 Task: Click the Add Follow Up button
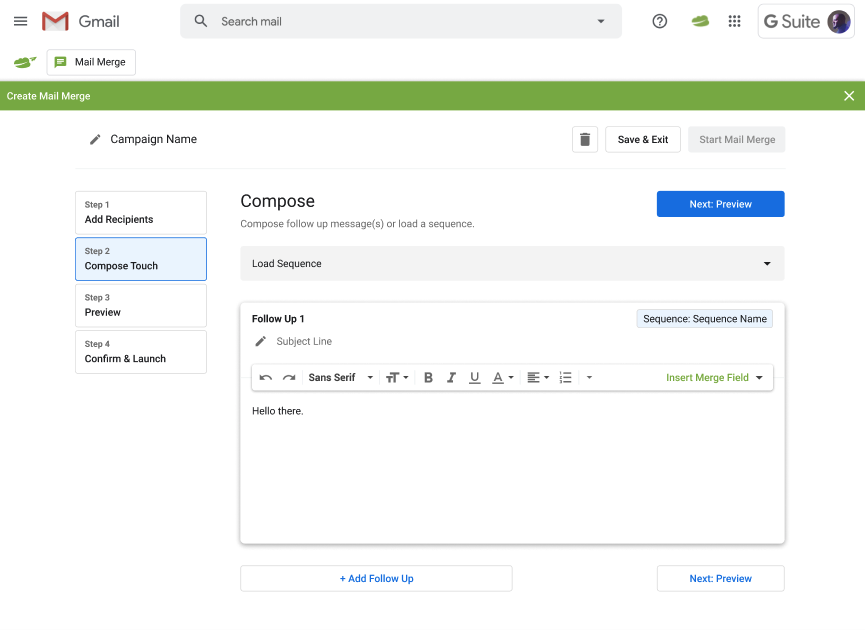(376, 578)
